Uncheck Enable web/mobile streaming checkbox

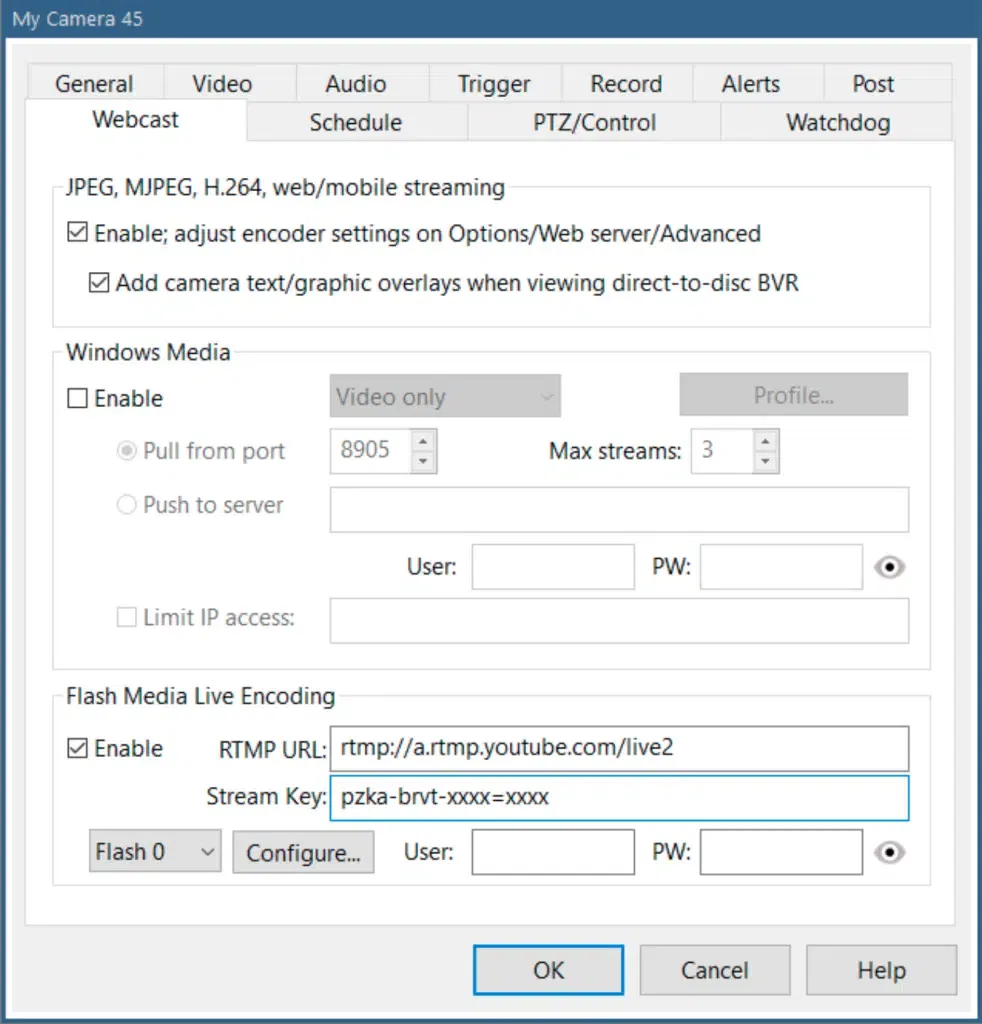coord(77,234)
